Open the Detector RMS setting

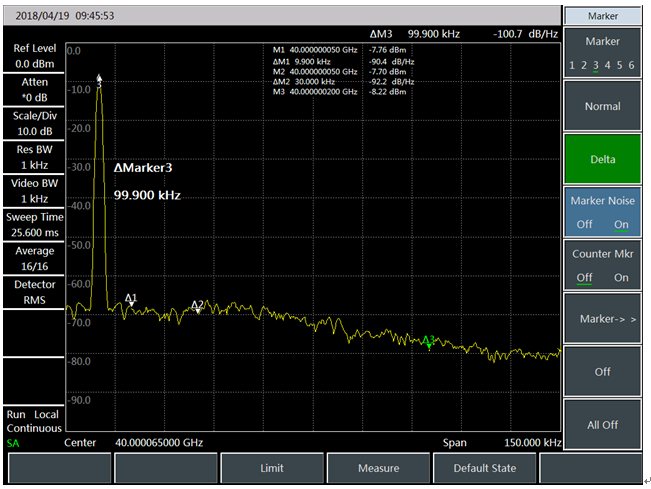(33, 292)
